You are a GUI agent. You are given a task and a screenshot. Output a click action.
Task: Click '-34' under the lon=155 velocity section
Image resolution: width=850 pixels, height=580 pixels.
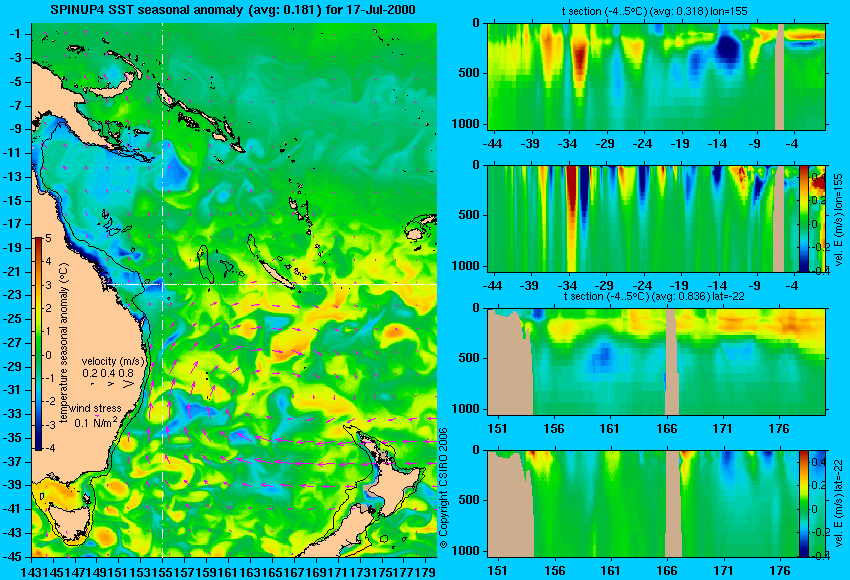tap(567, 286)
